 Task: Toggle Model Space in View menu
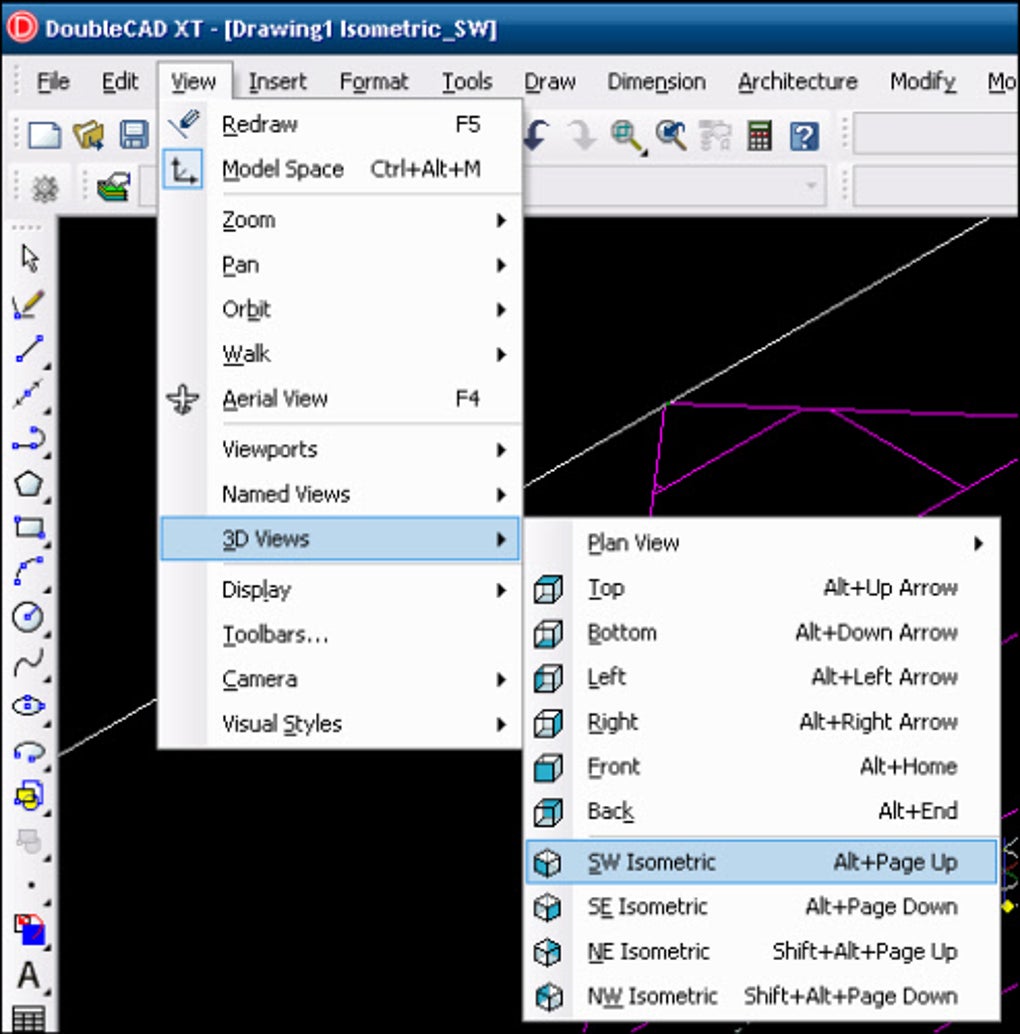[x=340, y=169]
